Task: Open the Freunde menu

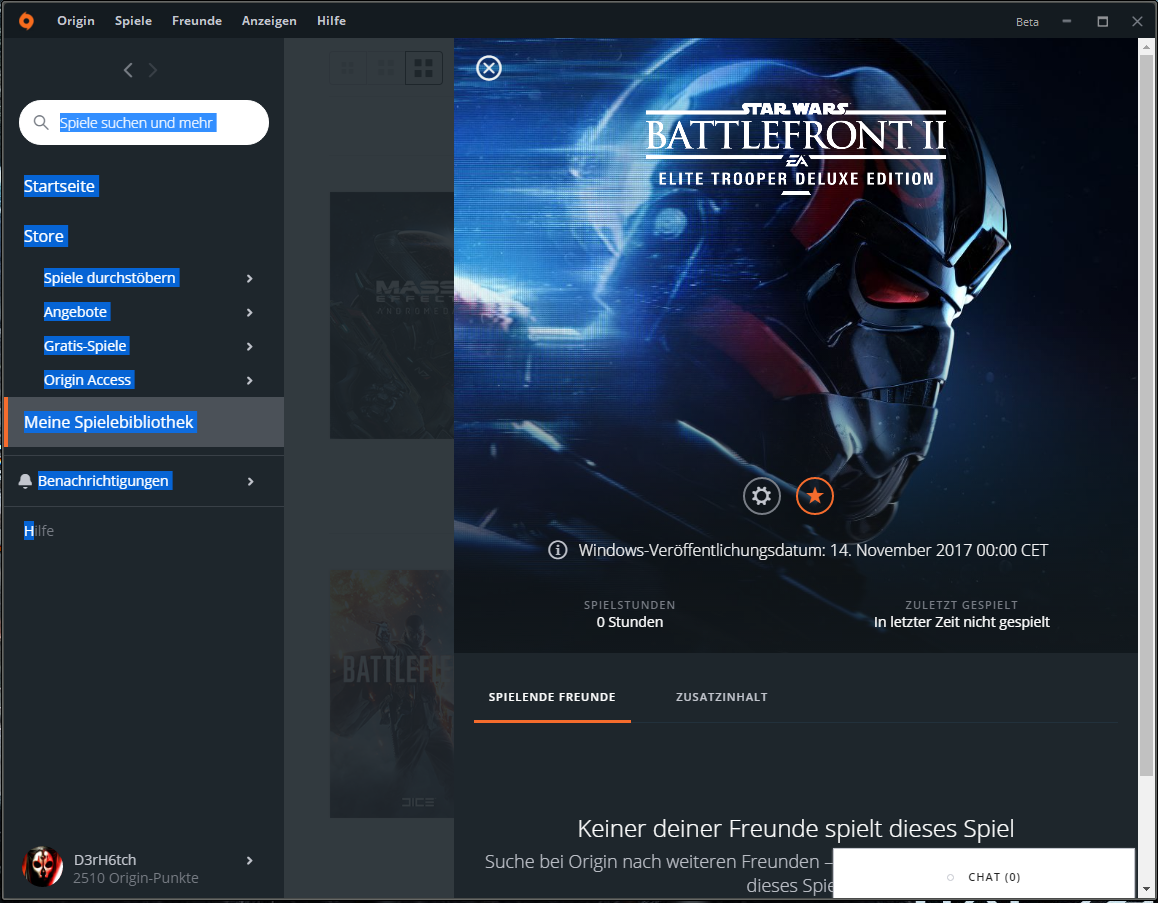Action: [x=197, y=21]
